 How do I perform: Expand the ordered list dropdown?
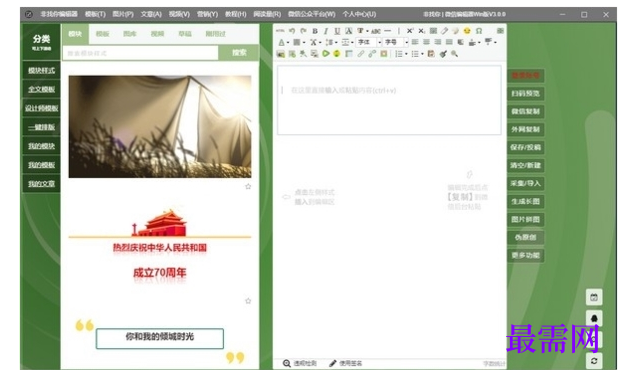click(406, 54)
